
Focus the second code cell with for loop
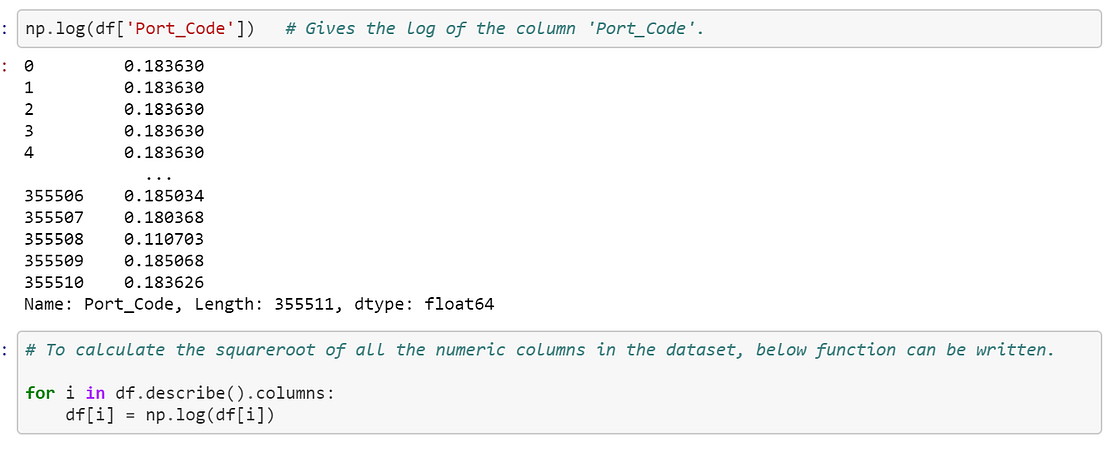559,382
